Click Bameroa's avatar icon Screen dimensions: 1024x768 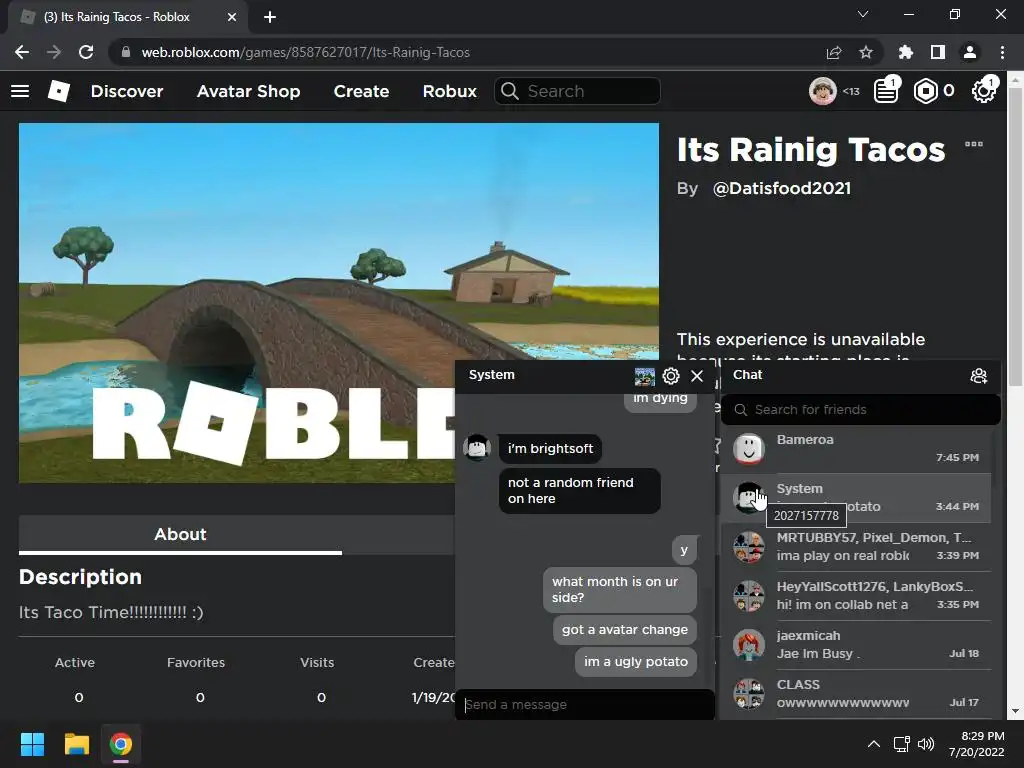click(x=748, y=449)
